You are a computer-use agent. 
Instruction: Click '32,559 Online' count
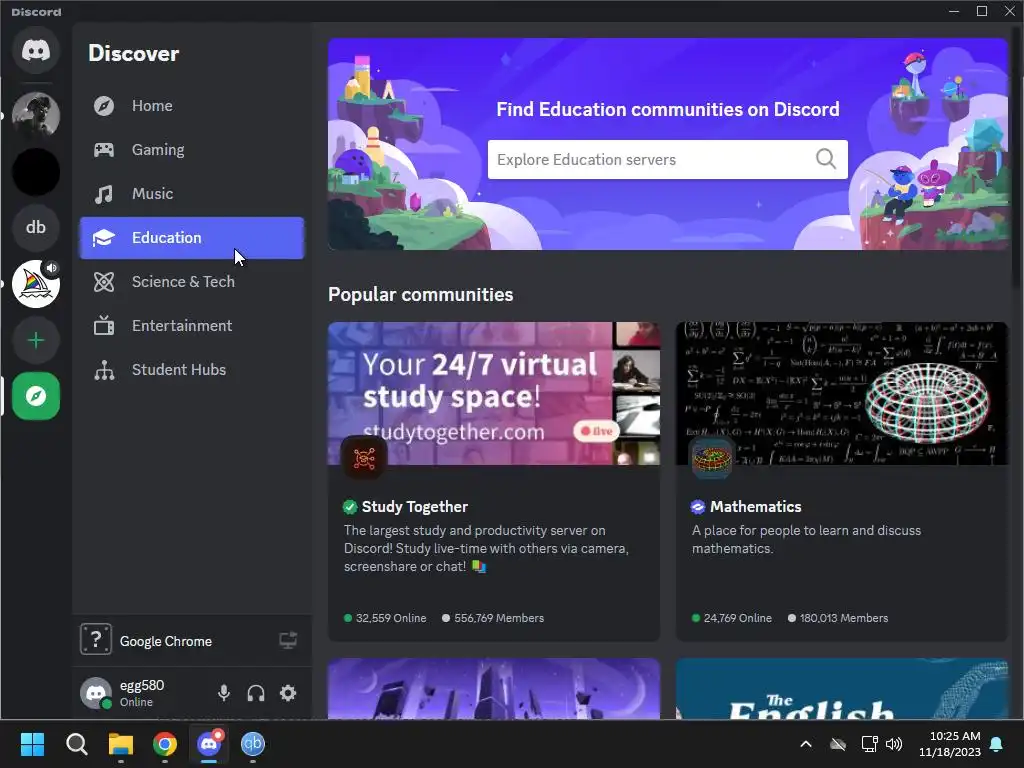tap(391, 618)
